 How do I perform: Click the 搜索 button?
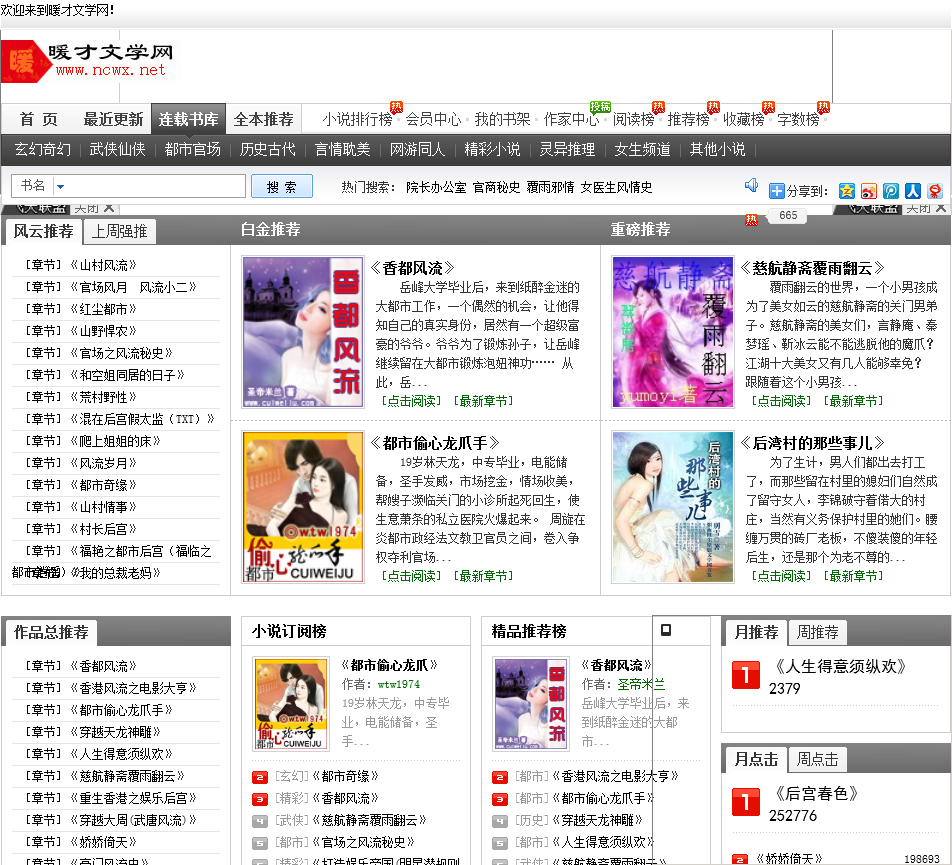[x=282, y=186]
